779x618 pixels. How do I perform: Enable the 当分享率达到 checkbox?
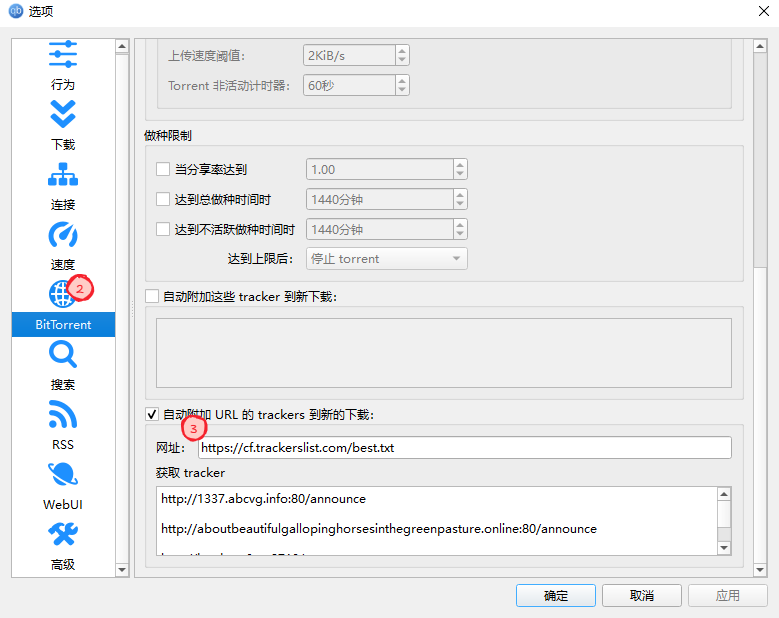(163, 169)
